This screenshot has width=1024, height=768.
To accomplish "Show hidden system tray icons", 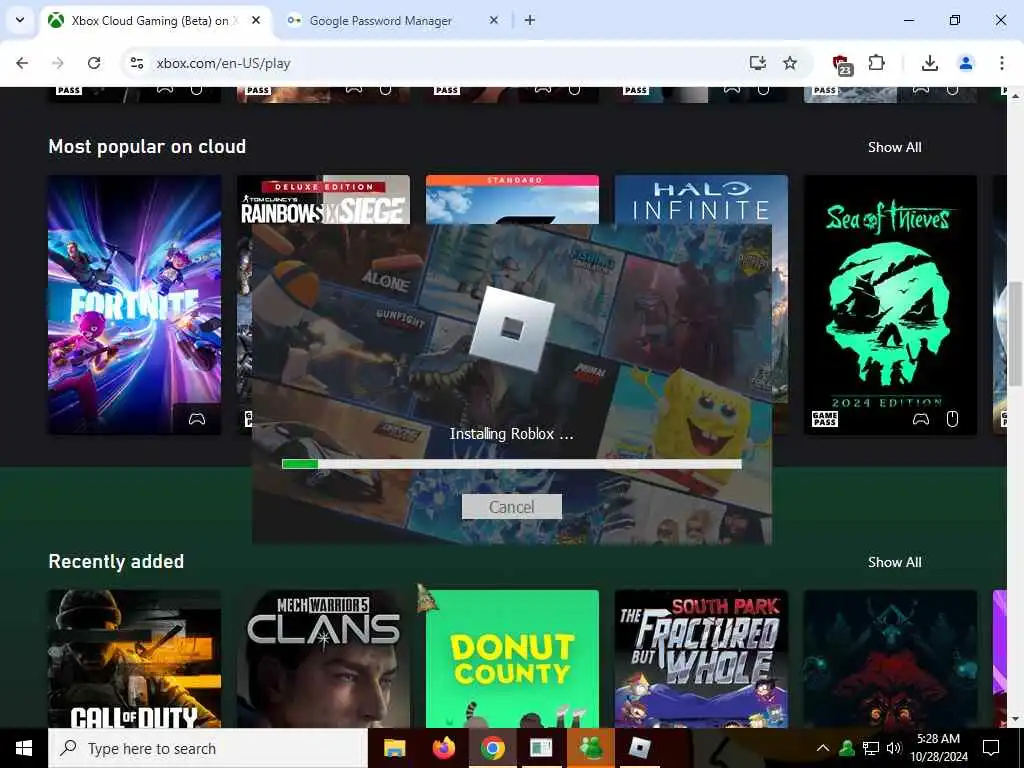I will (823, 748).
